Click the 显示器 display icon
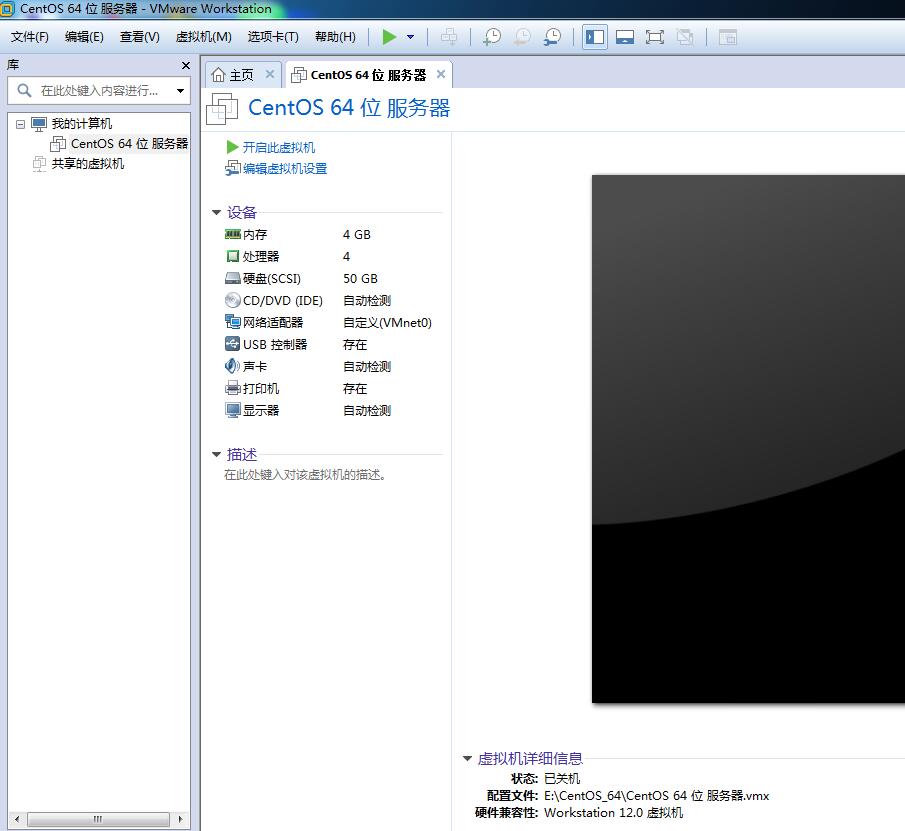Viewport: 905px width, 831px height. click(x=233, y=410)
